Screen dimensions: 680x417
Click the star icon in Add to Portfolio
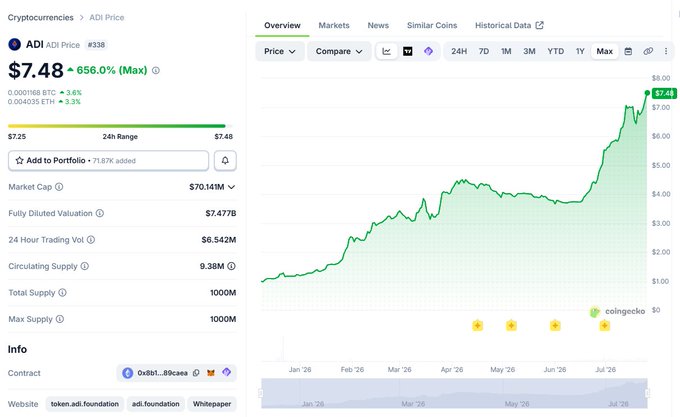point(20,160)
